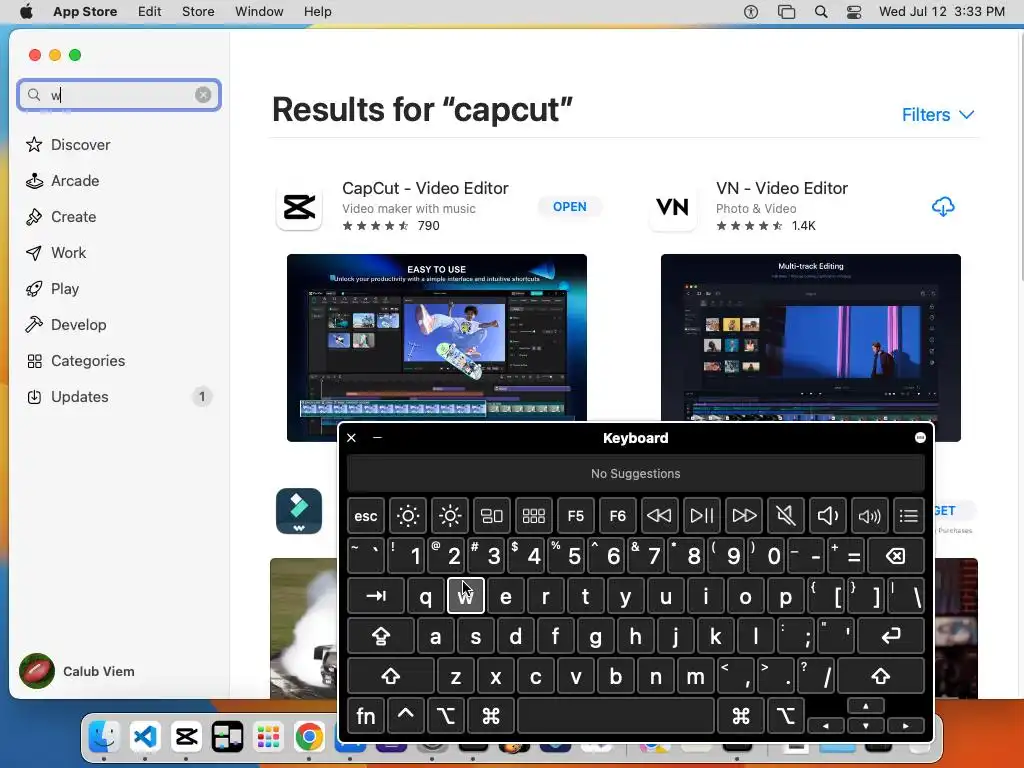The image size is (1024, 768).
Task: Tap the Mission Control key
Action: coord(492,516)
